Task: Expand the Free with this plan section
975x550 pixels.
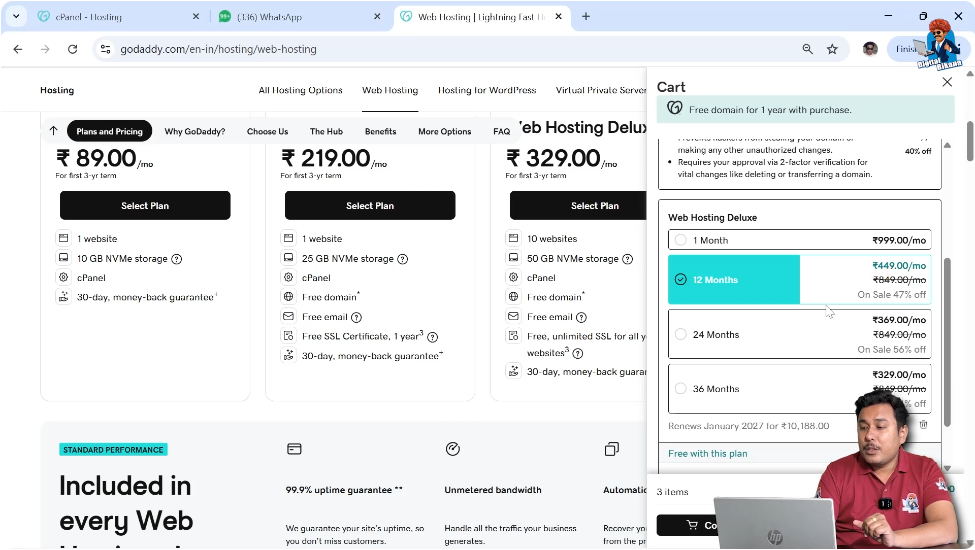Action: click(x=708, y=454)
